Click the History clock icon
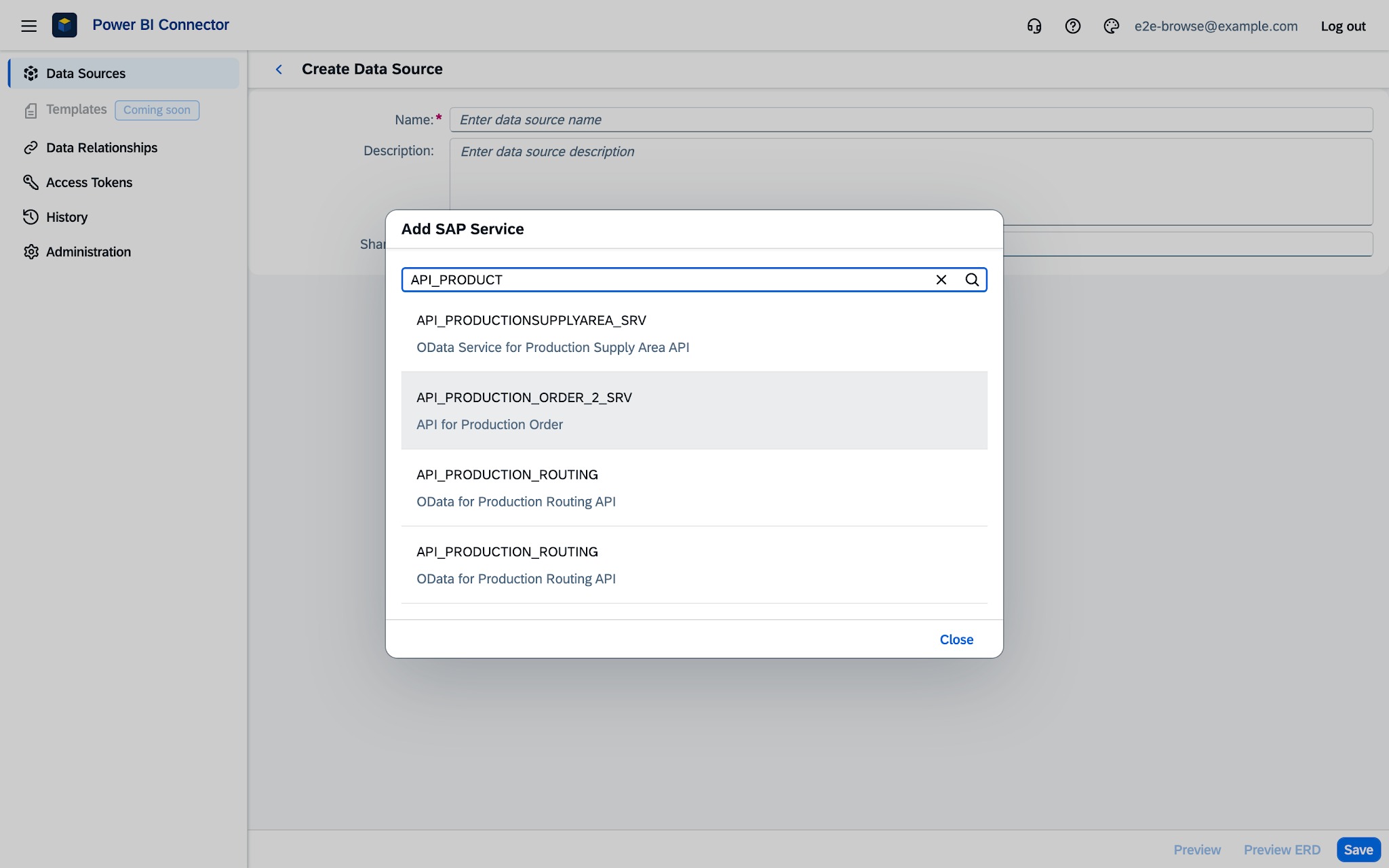The image size is (1389, 868). [x=31, y=217]
